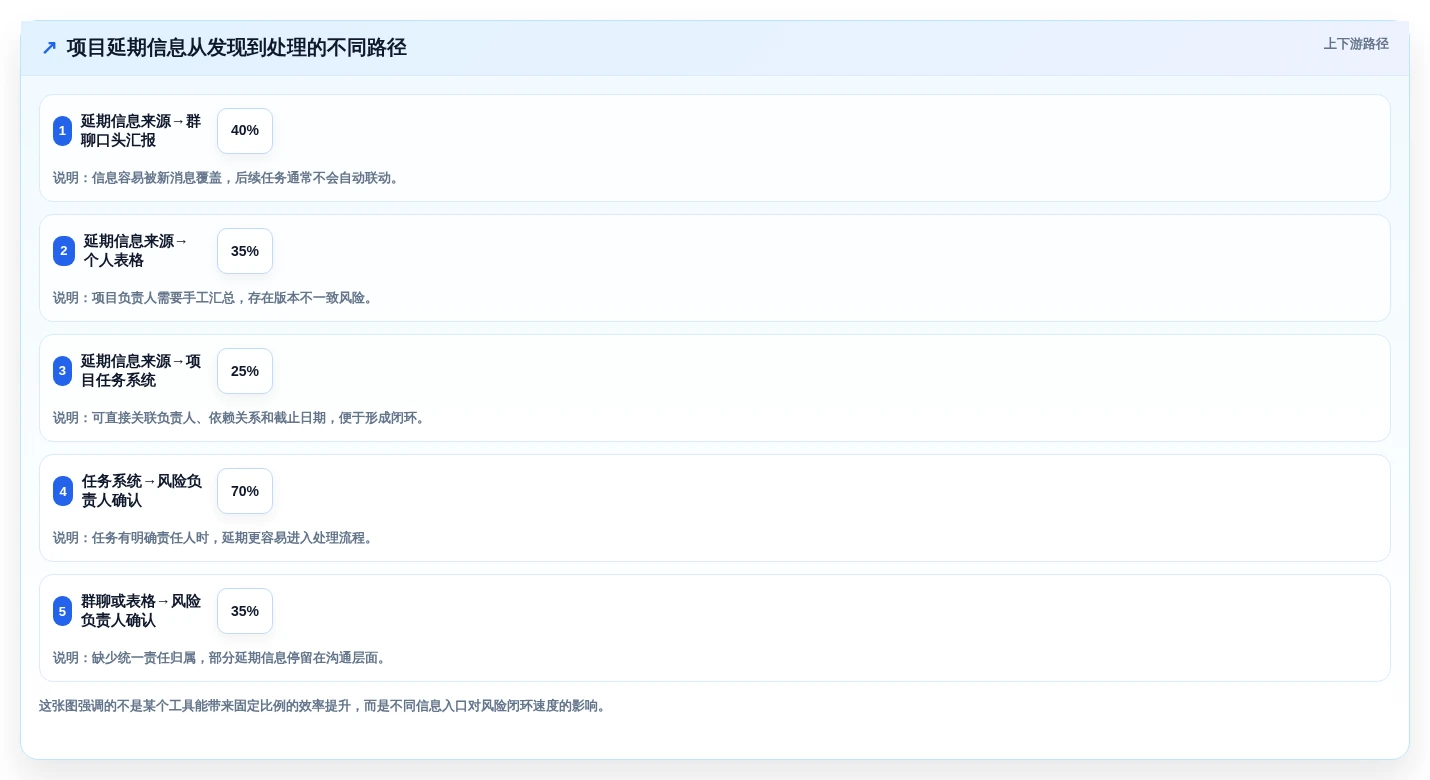Select the label 群聊或表格→风险负责人确认

[x=141, y=611]
